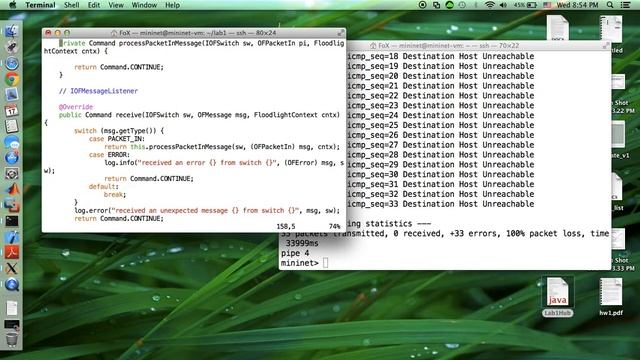640x360 pixels.
Task: Select the DOCX file icon on desktop
Action: (558, 28)
